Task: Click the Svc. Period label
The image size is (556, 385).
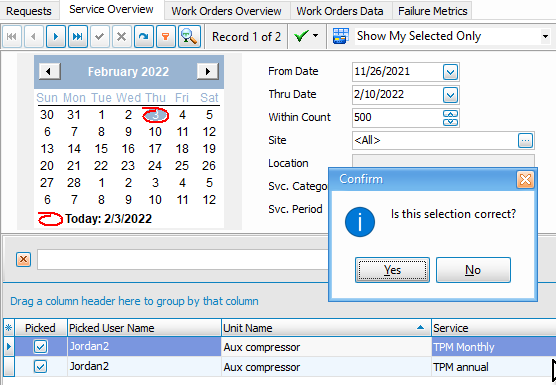Action: point(295,209)
